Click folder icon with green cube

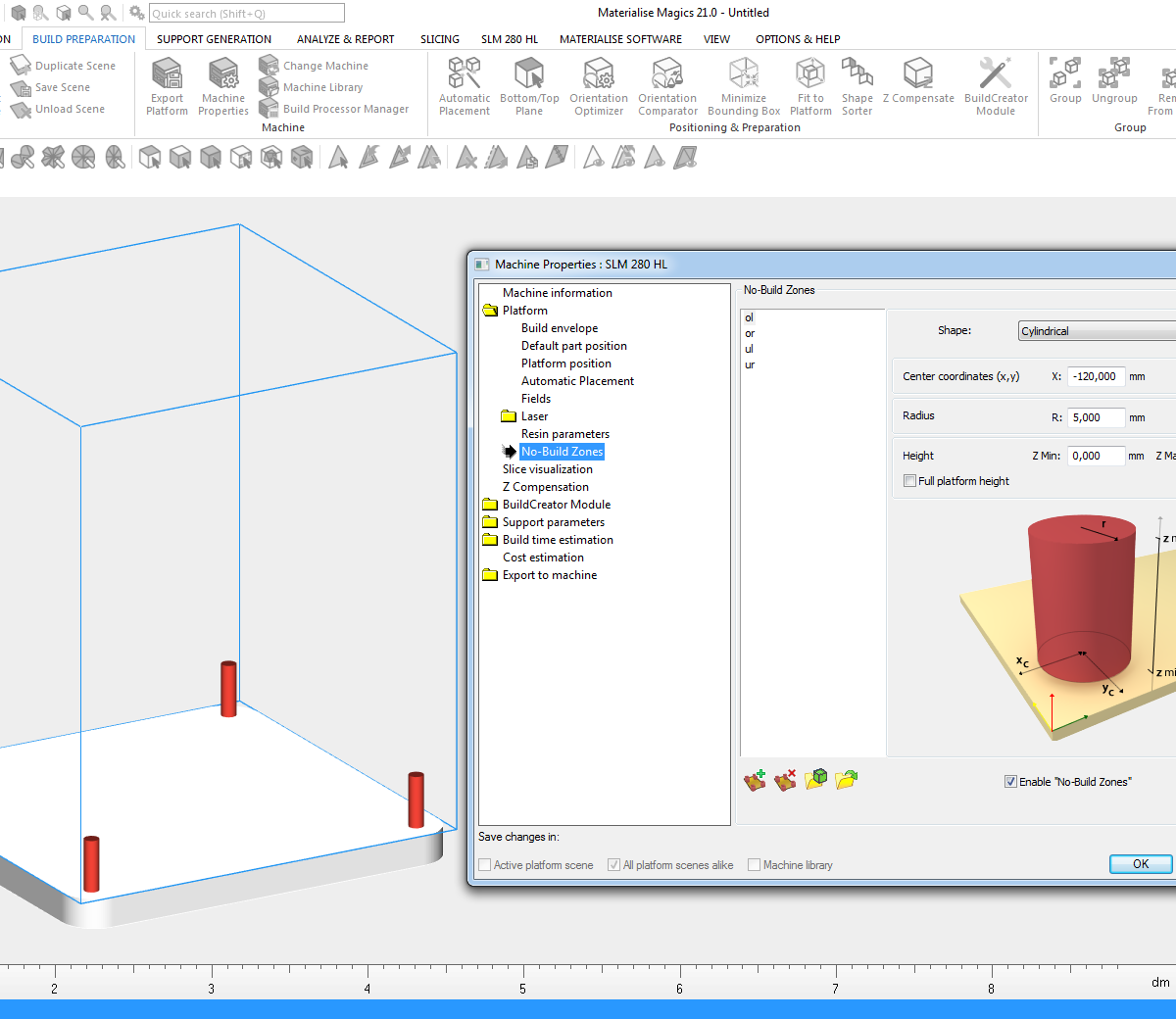816,780
